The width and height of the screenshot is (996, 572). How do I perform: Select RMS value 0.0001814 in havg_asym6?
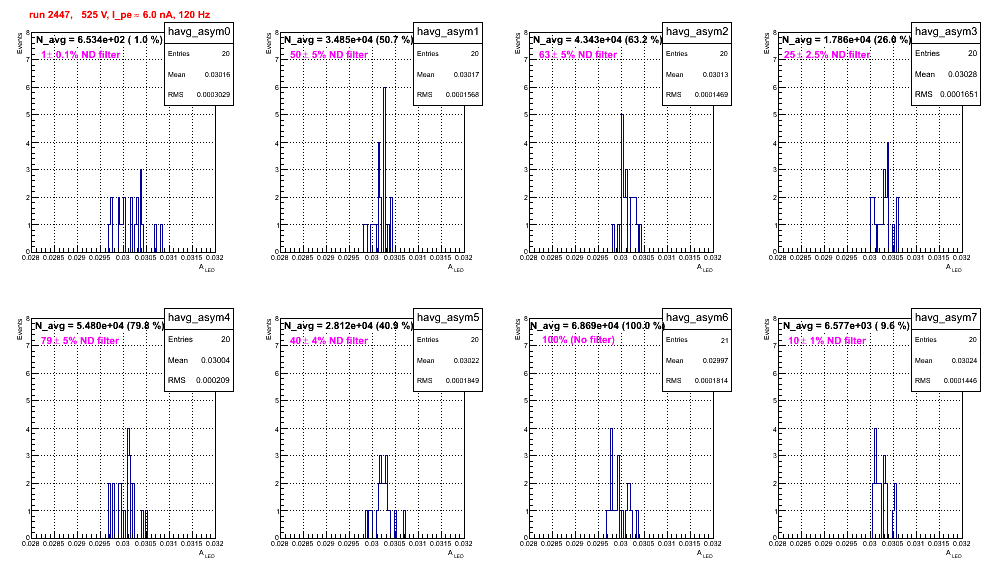711,381
